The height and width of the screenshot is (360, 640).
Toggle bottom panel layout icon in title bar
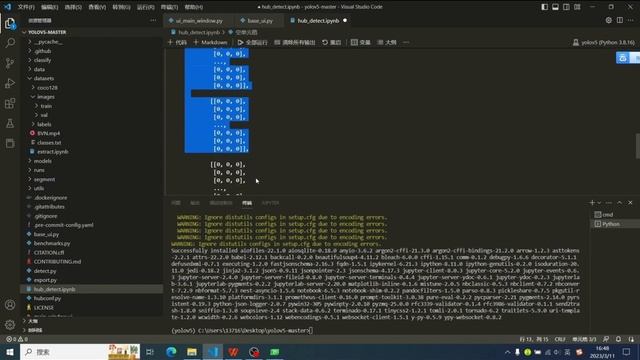coord(555,7)
